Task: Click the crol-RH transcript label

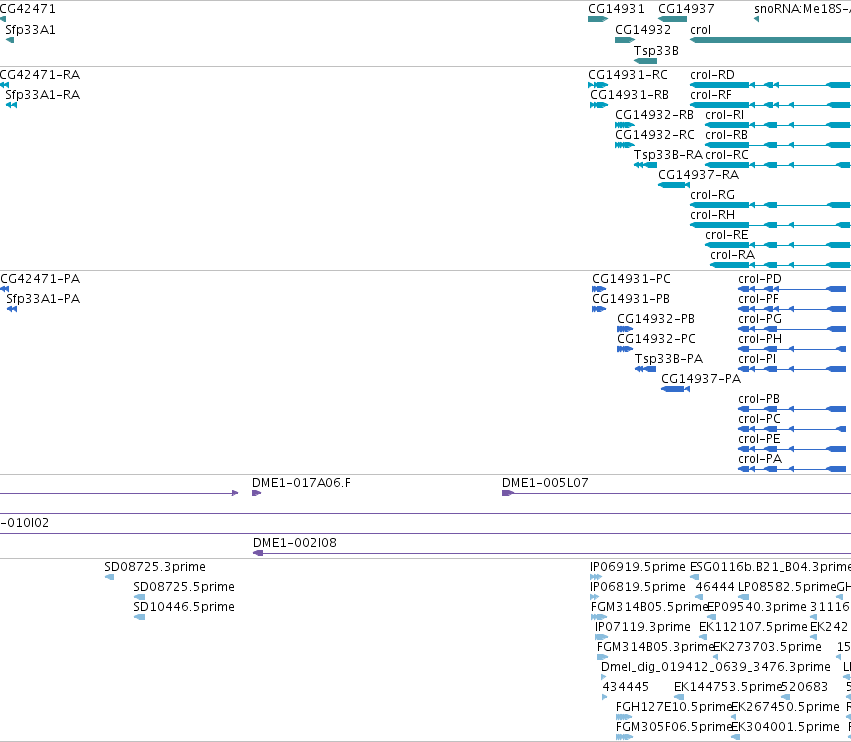Action: [x=712, y=215]
